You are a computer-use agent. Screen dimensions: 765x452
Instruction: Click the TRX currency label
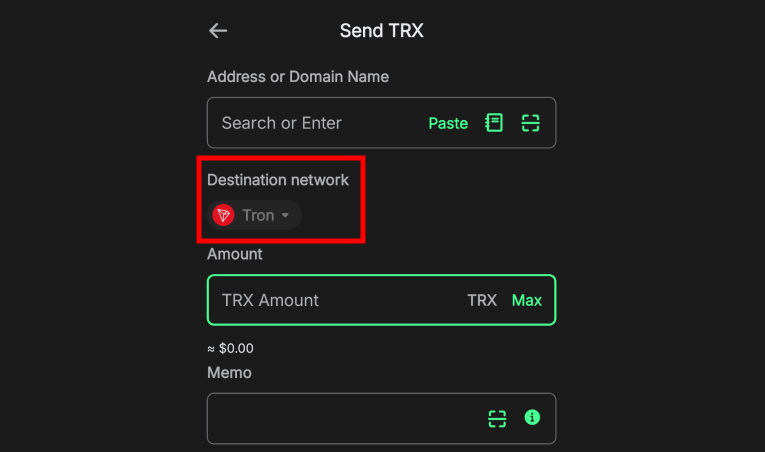[482, 300]
